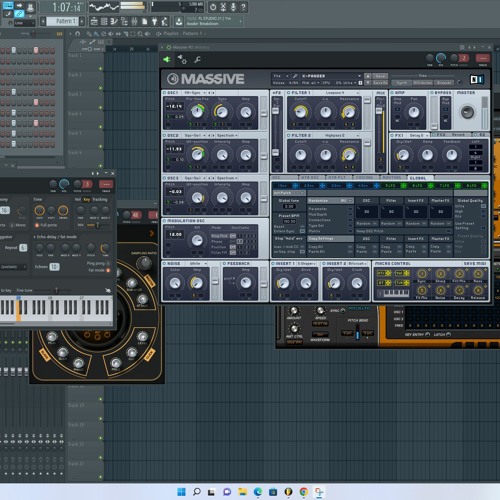Open Google Chrome from taskbar
500x500 pixels.
(x=303, y=492)
